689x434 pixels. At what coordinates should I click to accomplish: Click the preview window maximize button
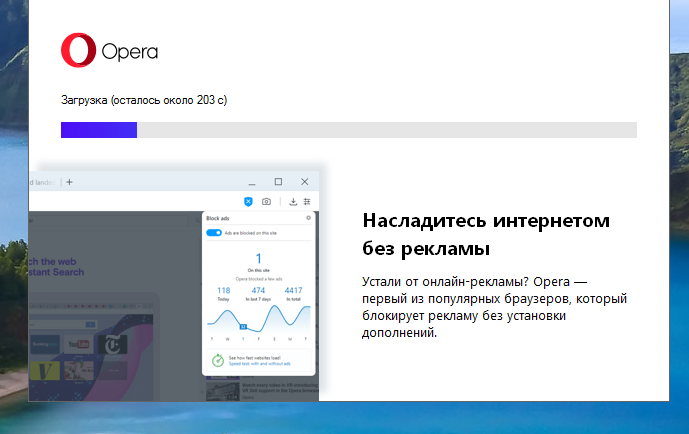pyautogui.click(x=278, y=181)
